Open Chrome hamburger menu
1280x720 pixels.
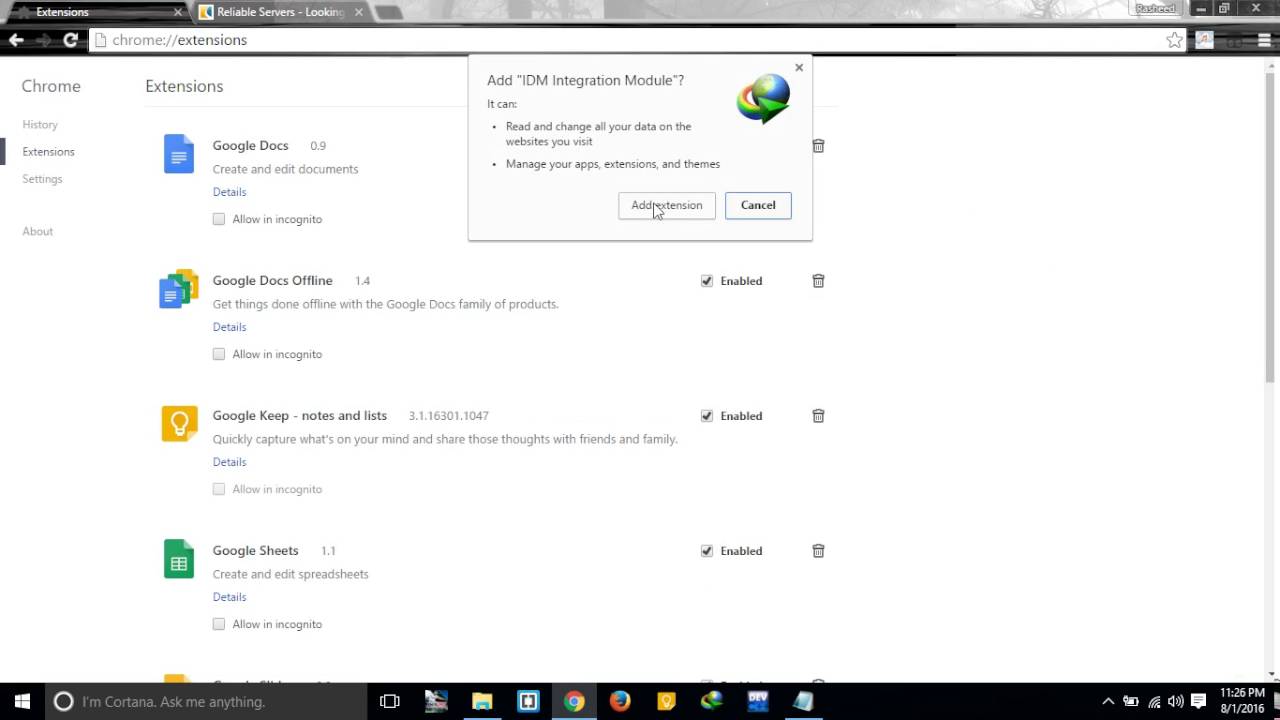tap(1265, 40)
